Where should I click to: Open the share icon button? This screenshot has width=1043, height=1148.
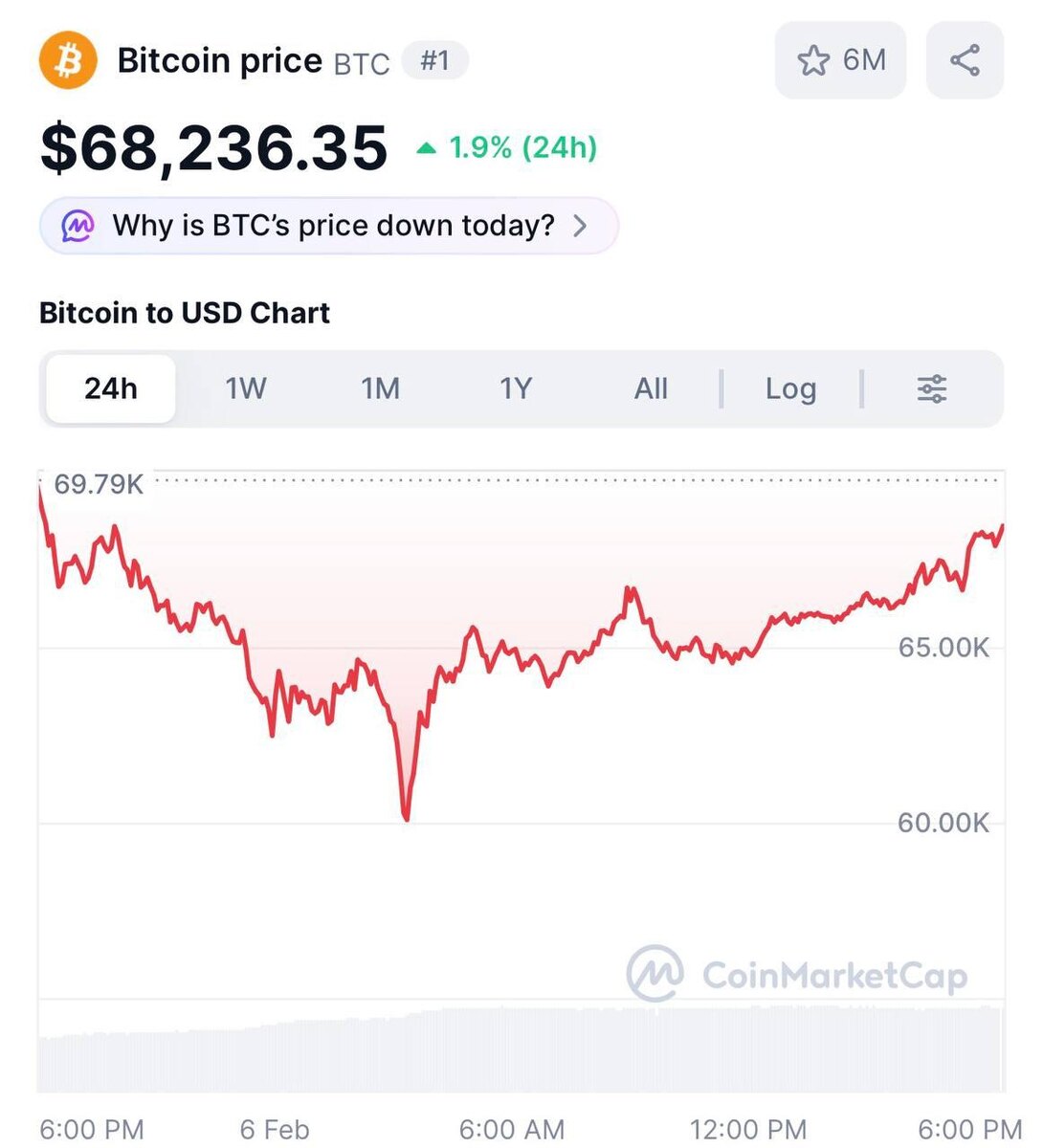pos(965,60)
